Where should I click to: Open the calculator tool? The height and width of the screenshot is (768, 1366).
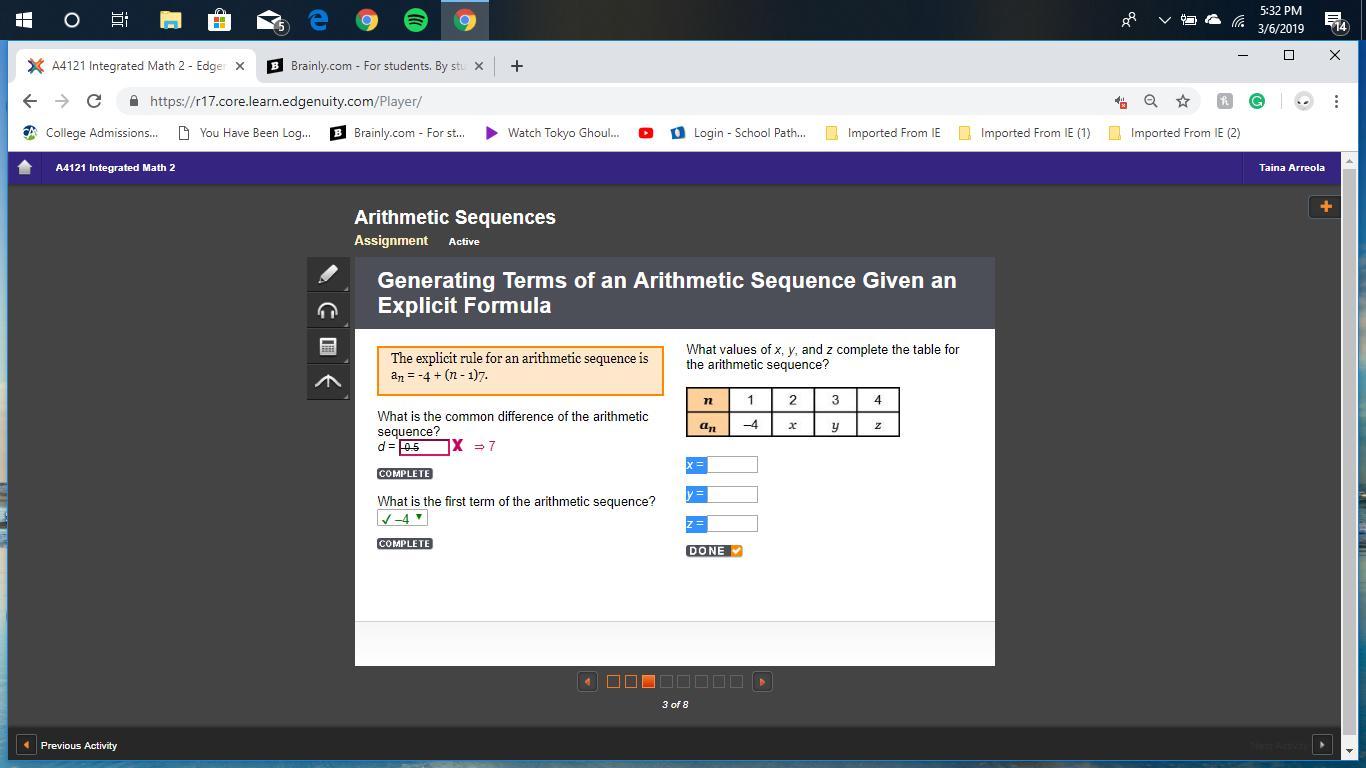click(x=328, y=346)
